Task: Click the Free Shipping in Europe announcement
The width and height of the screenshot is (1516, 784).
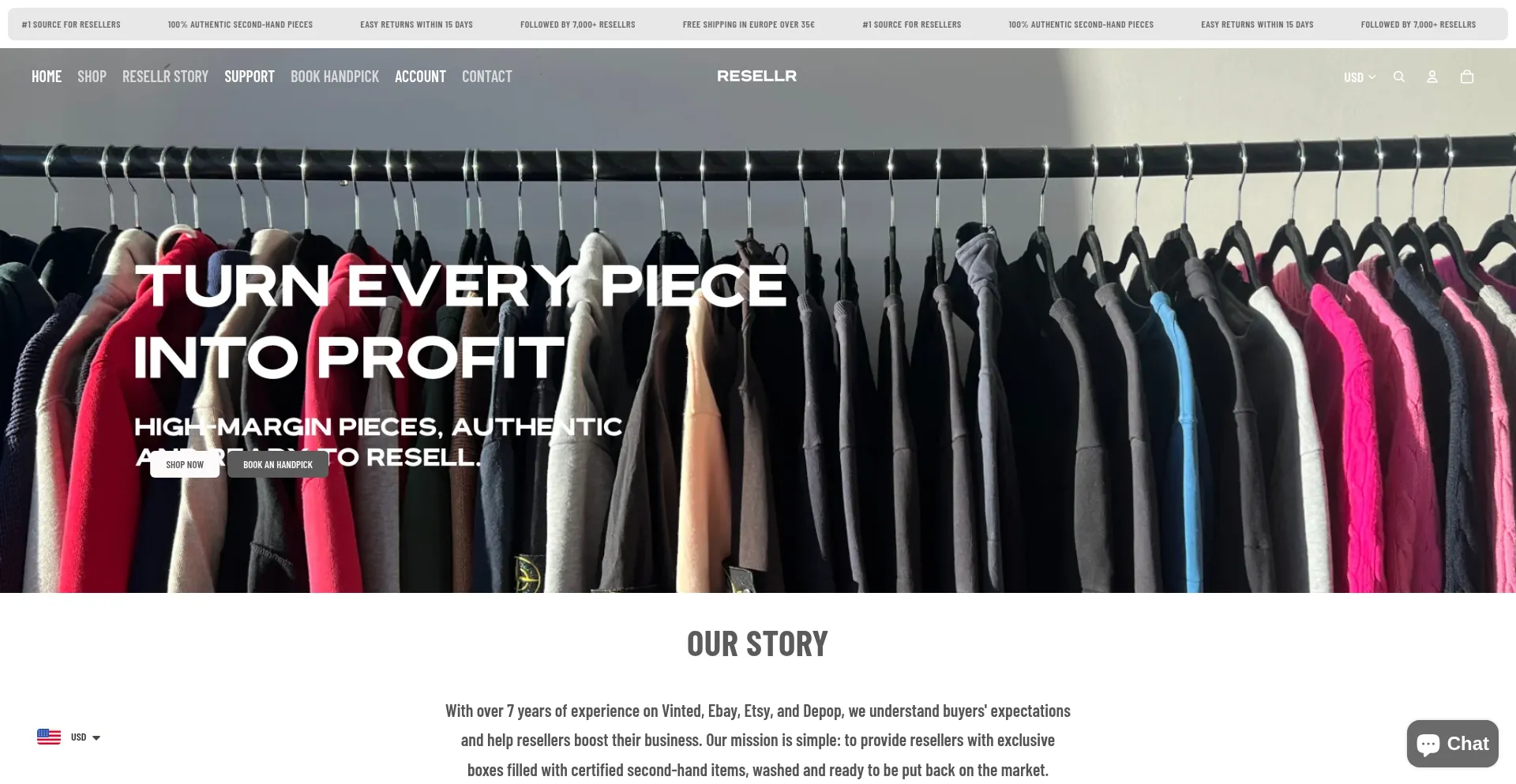Action: click(x=749, y=24)
